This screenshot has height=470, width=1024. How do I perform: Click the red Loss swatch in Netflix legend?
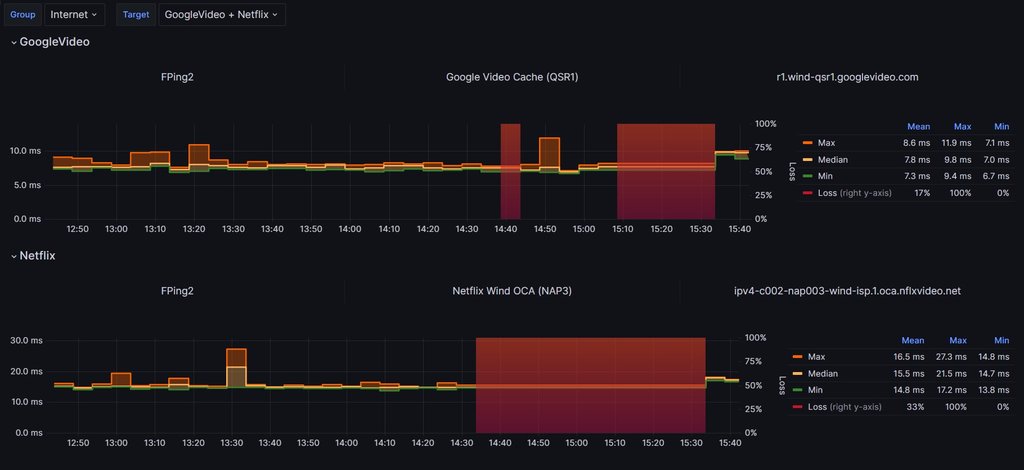click(797, 407)
